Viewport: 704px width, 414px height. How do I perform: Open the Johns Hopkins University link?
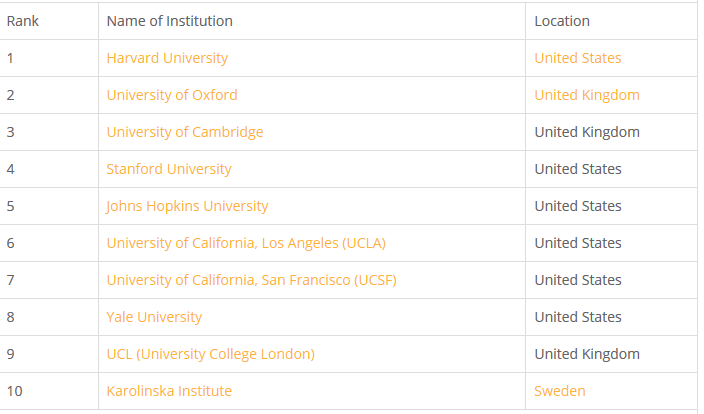pyautogui.click(x=187, y=206)
